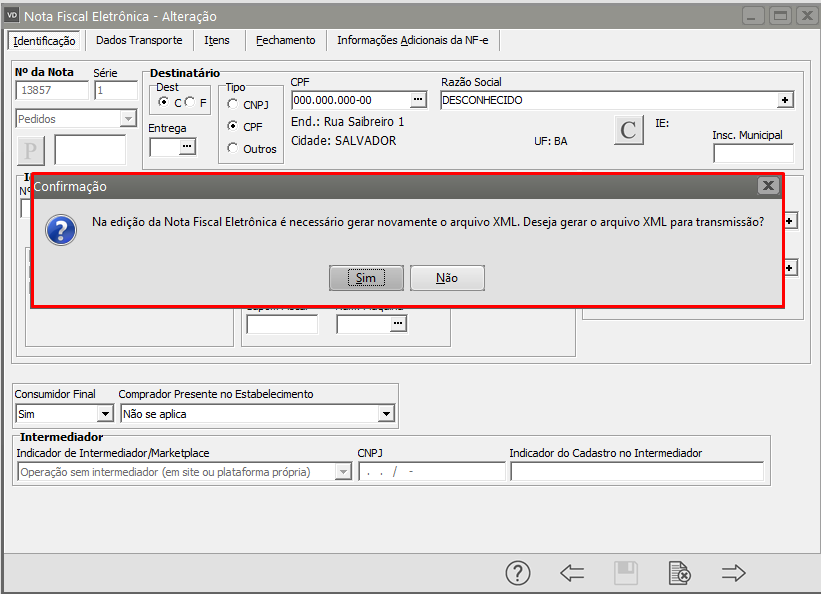Image resolution: width=821 pixels, height=594 pixels.
Task: Click the Insc. Municipal input field
Action: [x=752, y=153]
